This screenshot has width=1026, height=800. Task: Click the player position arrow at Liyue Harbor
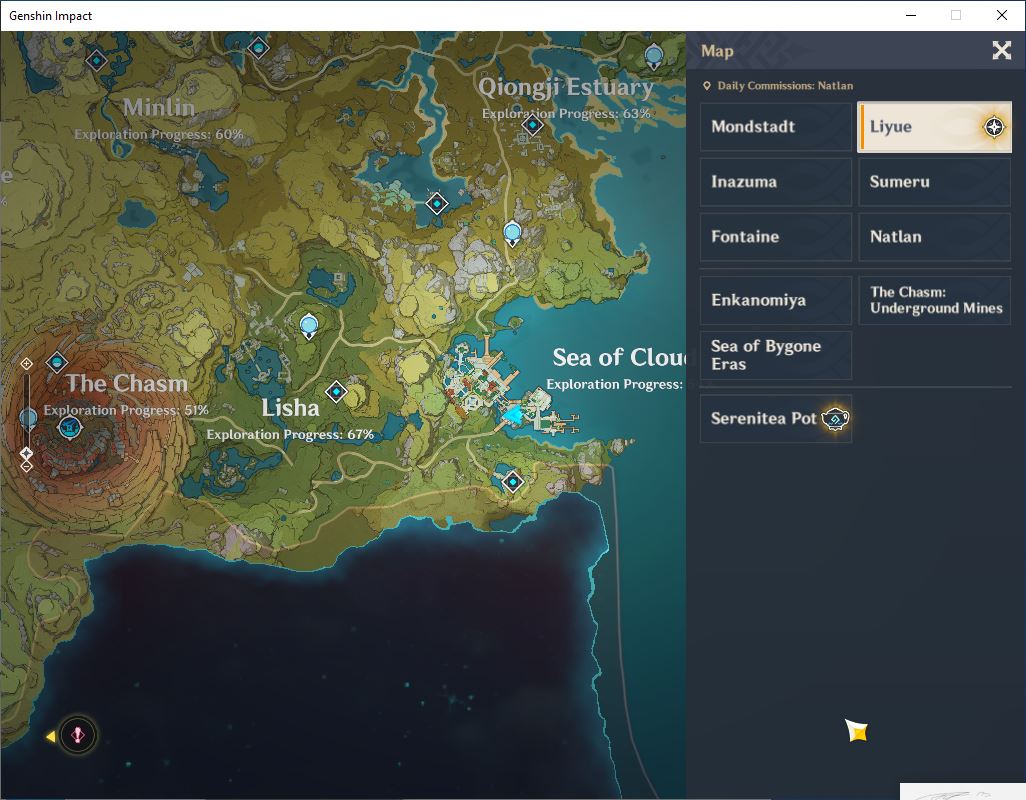[512, 415]
